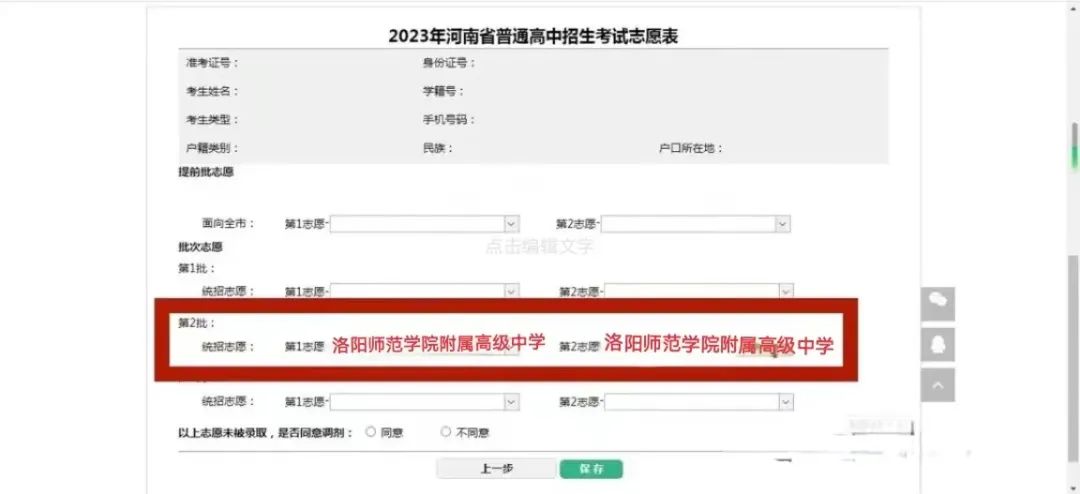Screen dimensions: 1080x494
Task: Select the 同意 radio button for adjustment
Action: coord(371,432)
